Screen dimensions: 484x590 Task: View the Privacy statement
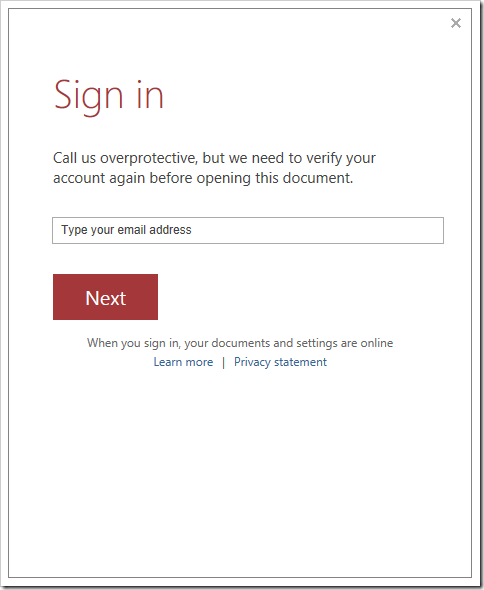(x=280, y=362)
